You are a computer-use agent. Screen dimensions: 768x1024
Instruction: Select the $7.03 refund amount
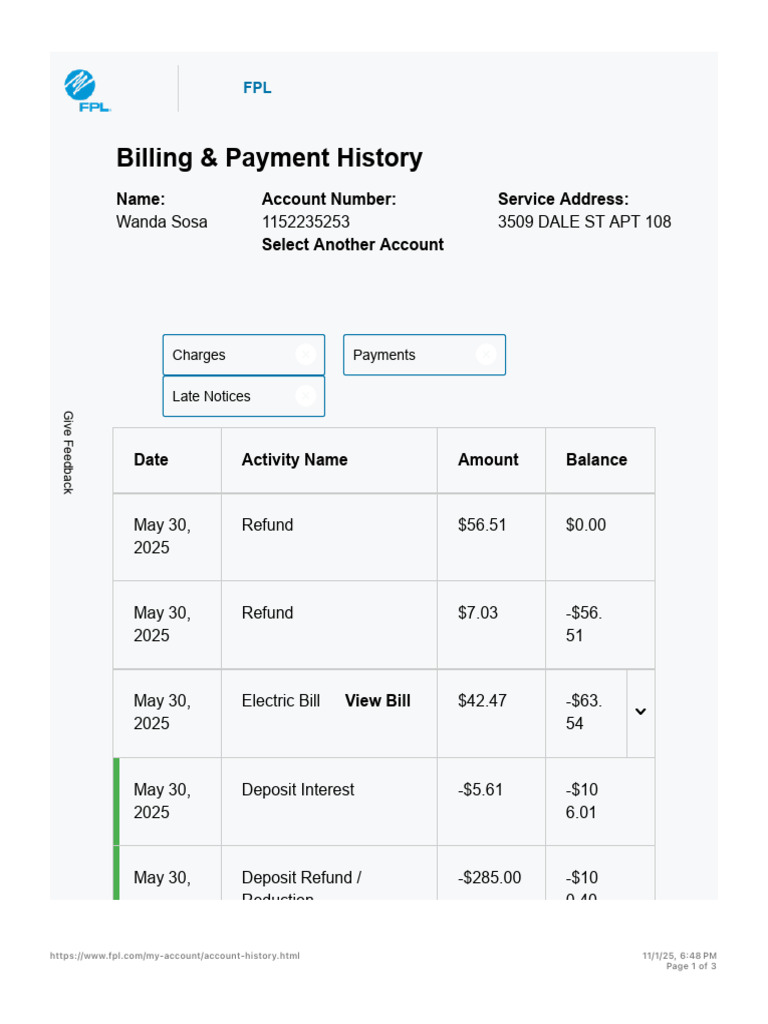pyautogui.click(x=477, y=613)
